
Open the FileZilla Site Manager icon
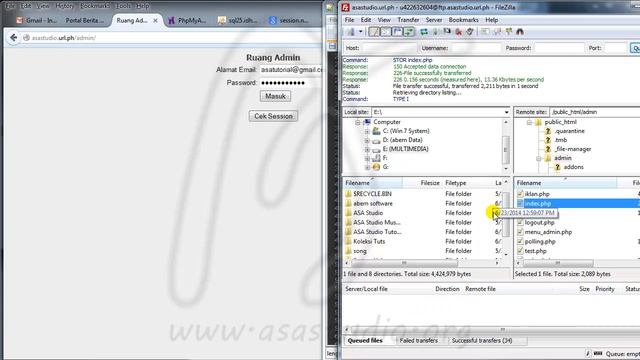(x=351, y=32)
